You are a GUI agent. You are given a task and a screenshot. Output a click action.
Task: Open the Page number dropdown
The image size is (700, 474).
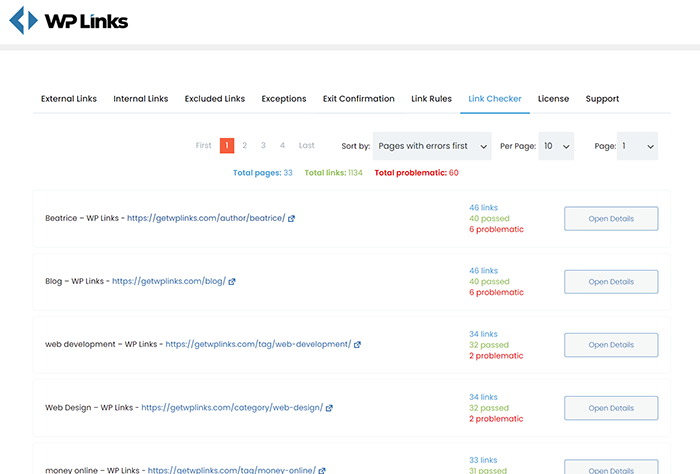point(637,146)
